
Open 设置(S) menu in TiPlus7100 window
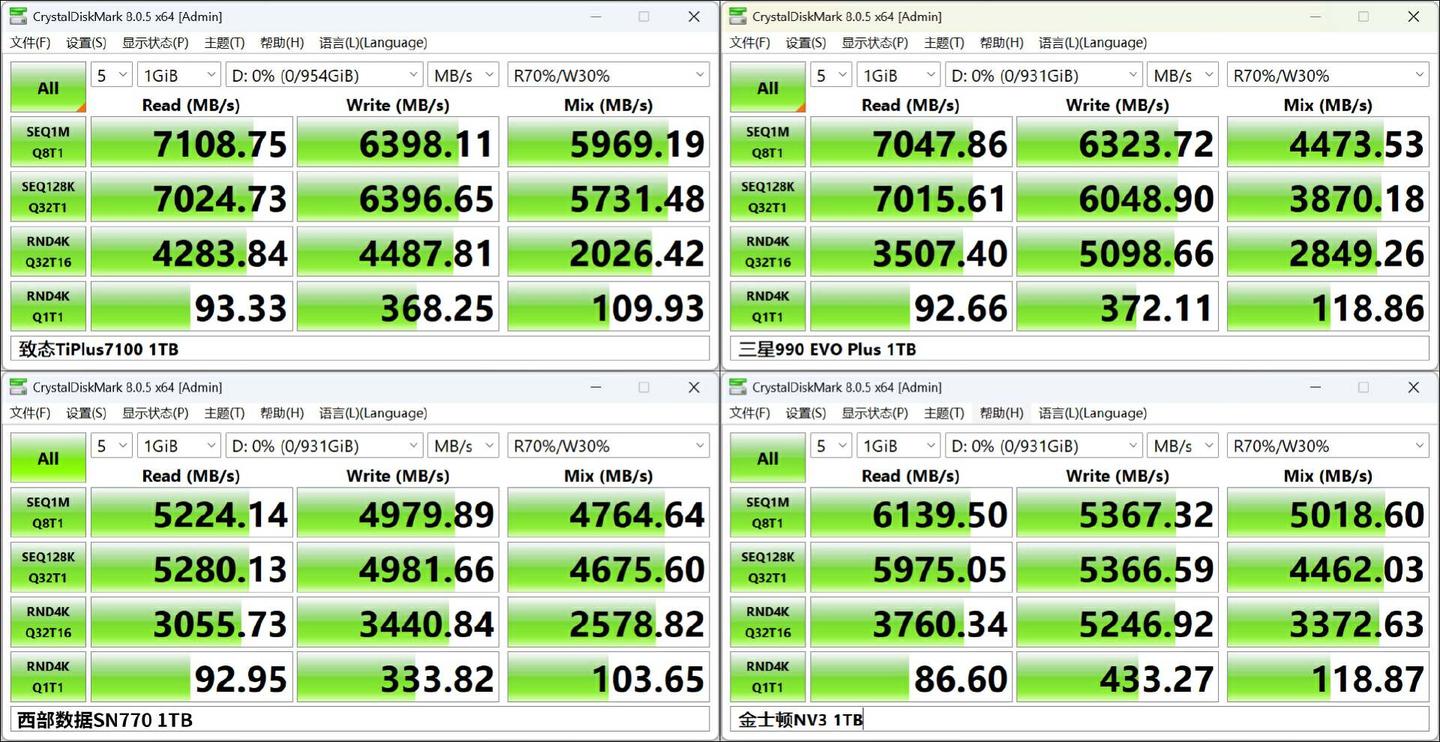click(x=86, y=42)
